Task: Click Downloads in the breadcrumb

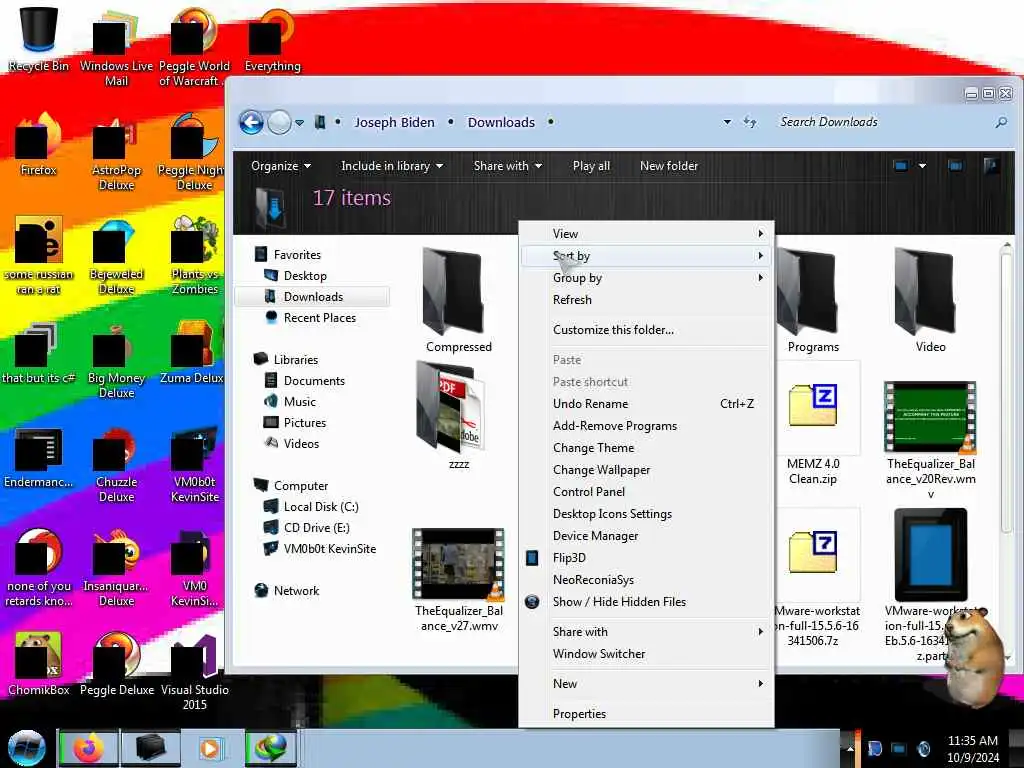Action: pyautogui.click(x=501, y=122)
